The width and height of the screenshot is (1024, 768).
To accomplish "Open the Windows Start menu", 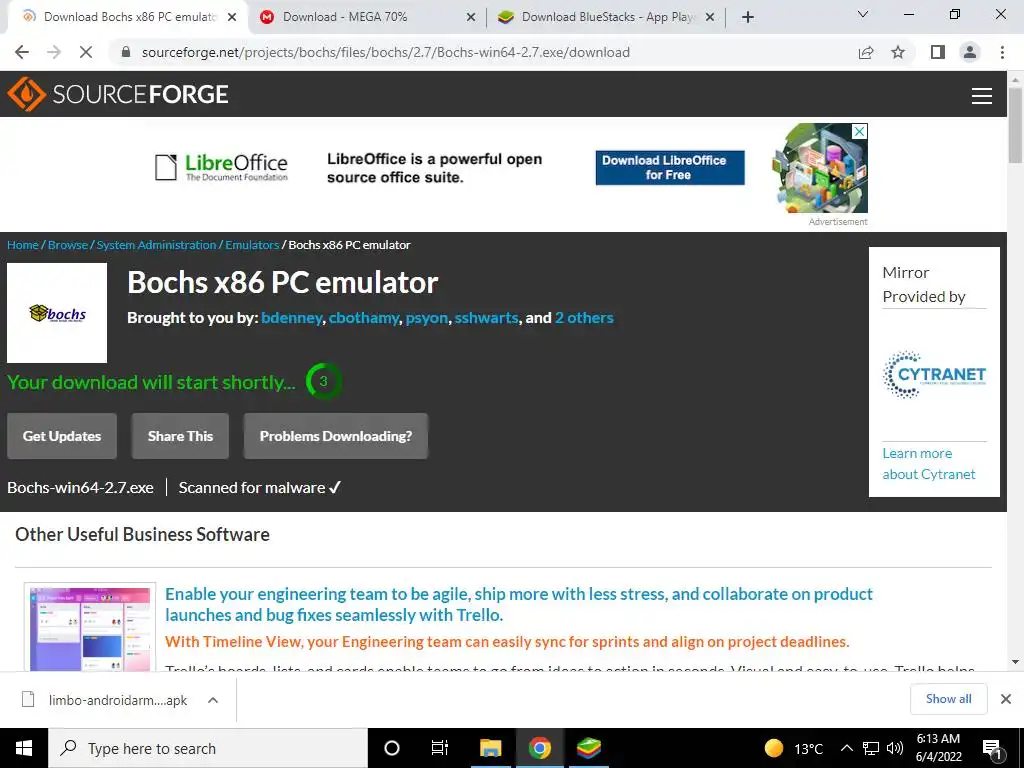I will (x=24, y=748).
